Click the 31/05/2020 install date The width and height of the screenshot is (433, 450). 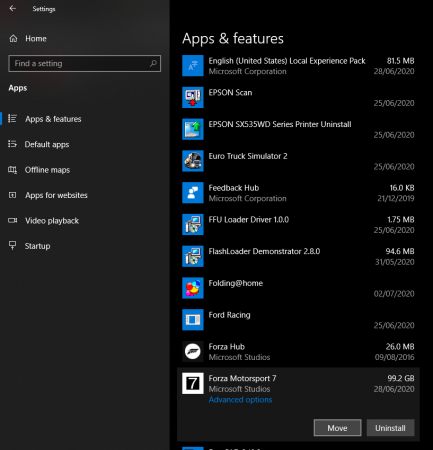click(395, 262)
